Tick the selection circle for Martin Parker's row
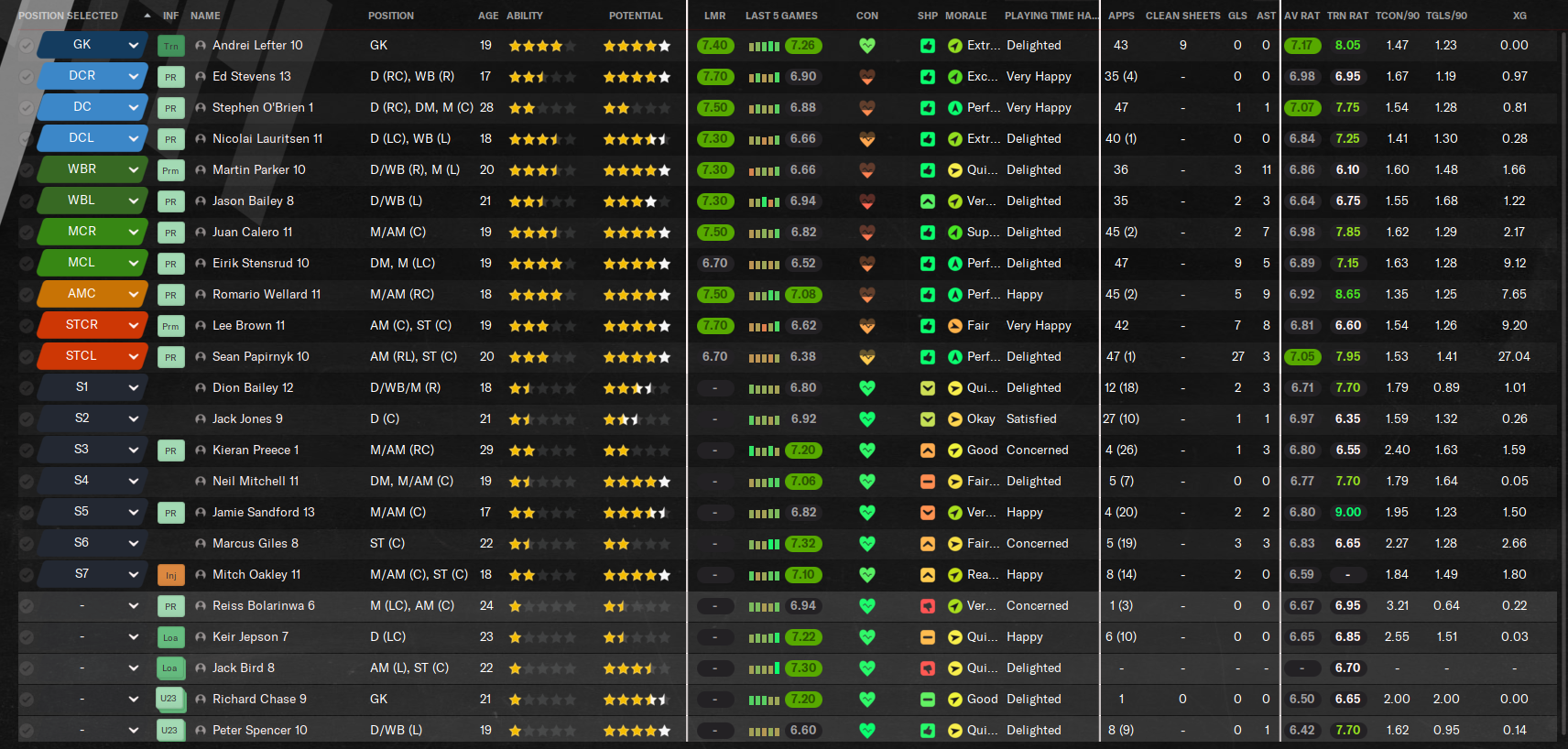 27,170
